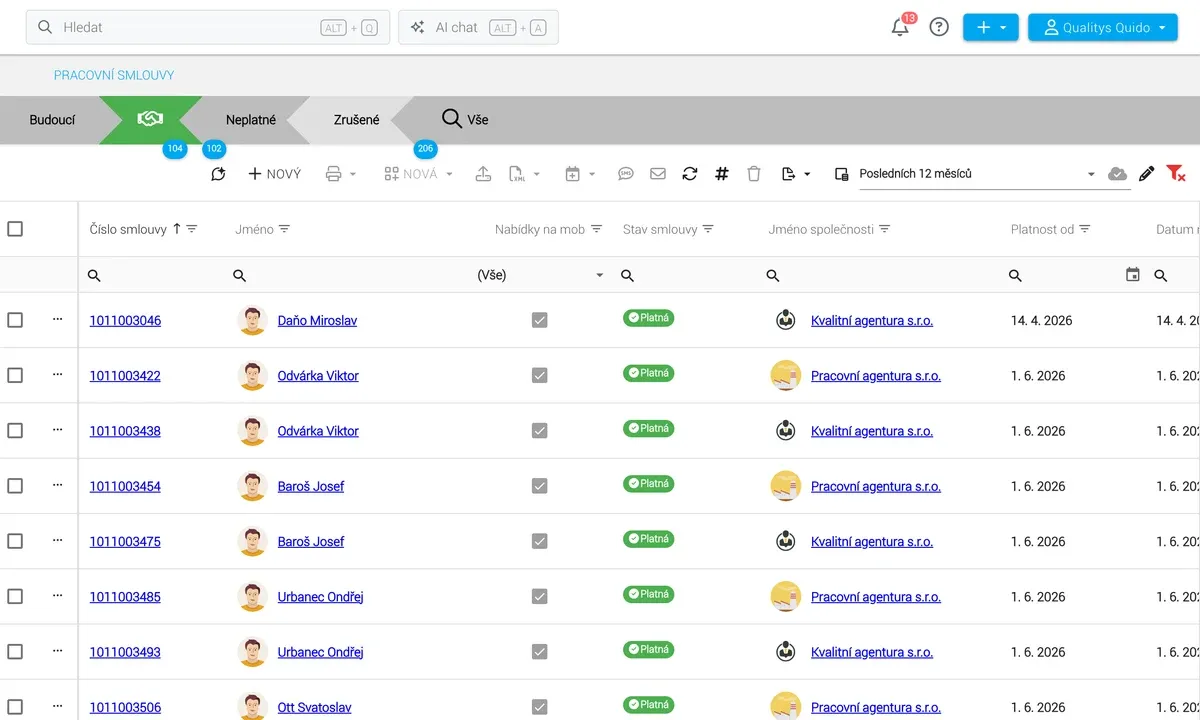This screenshot has width=1200, height=720.
Task: Open the row menu for contract 1011003438
Action: coord(57,429)
